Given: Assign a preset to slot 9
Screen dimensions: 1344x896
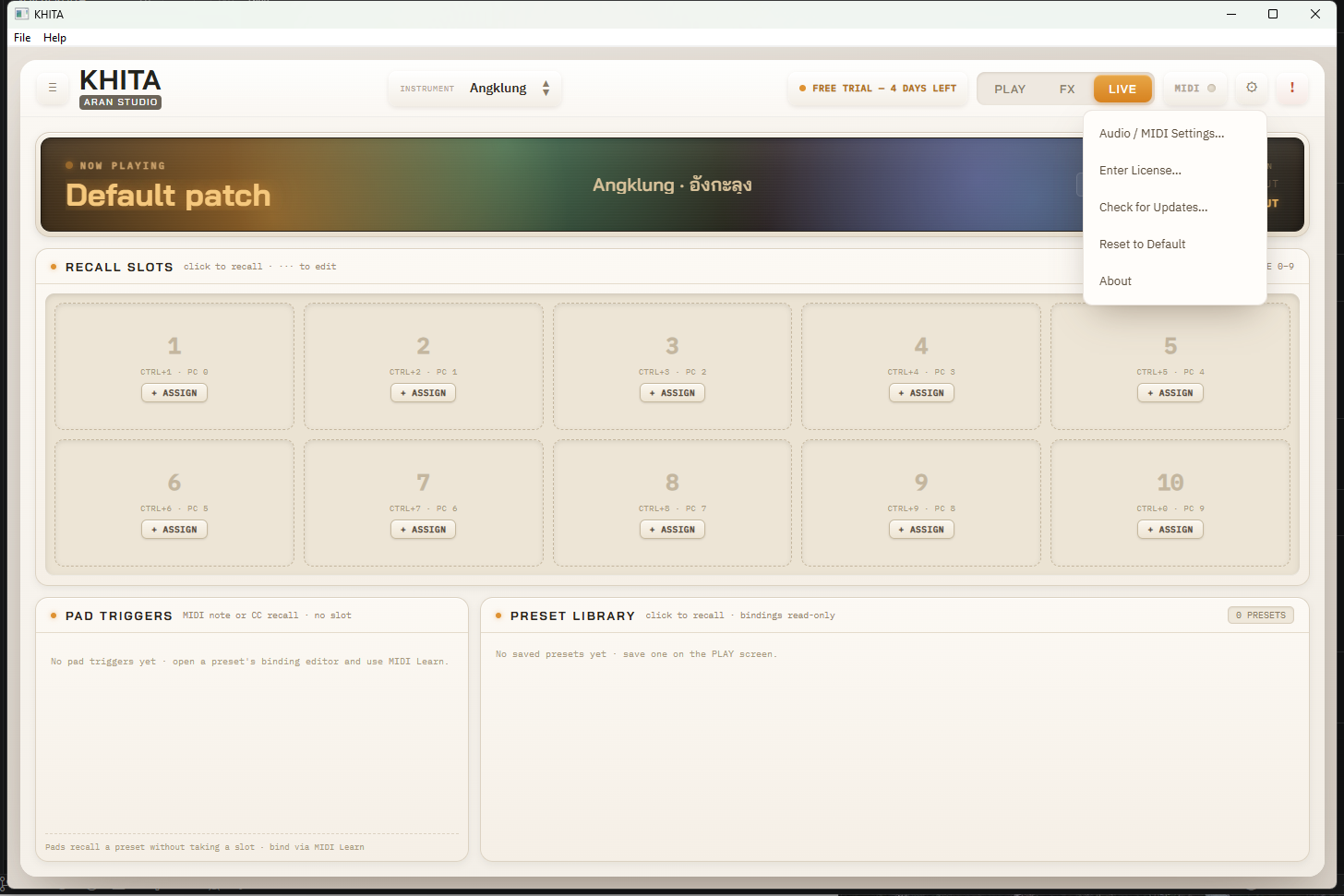Looking at the screenshot, I should [x=921, y=530].
